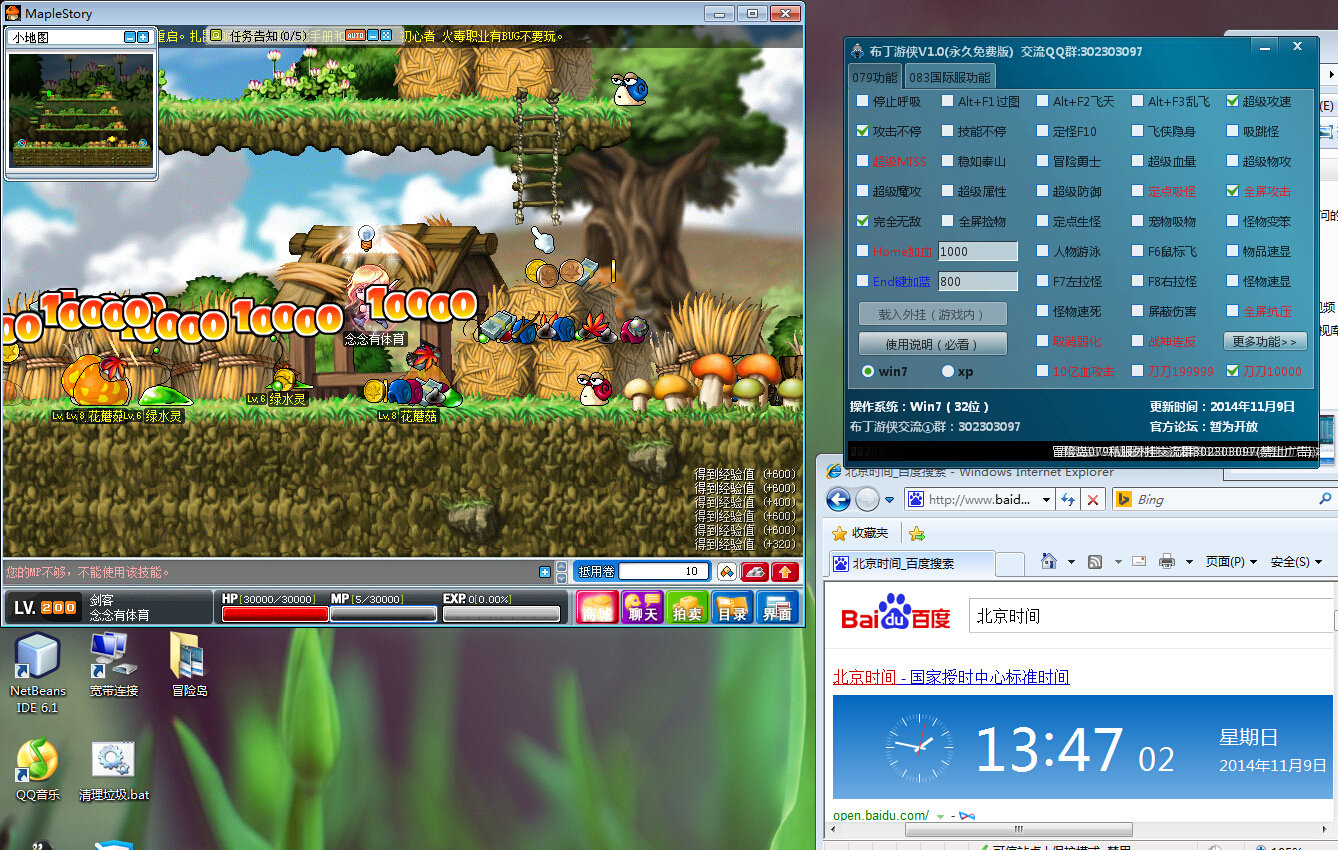Image resolution: width=1338 pixels, height=850 pixels.
Task: Click the minimap thumbnail in MapleStory
Action: (x=81, y=109)
